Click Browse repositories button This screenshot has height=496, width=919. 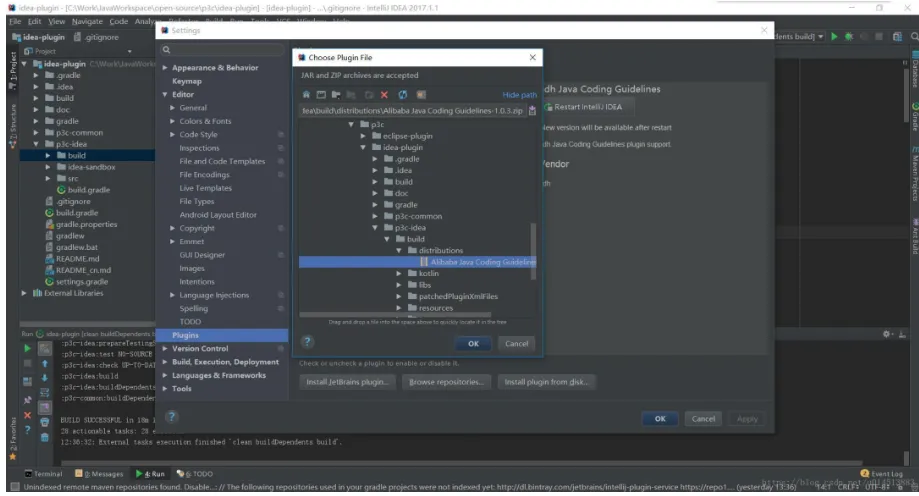coord(446,382)
